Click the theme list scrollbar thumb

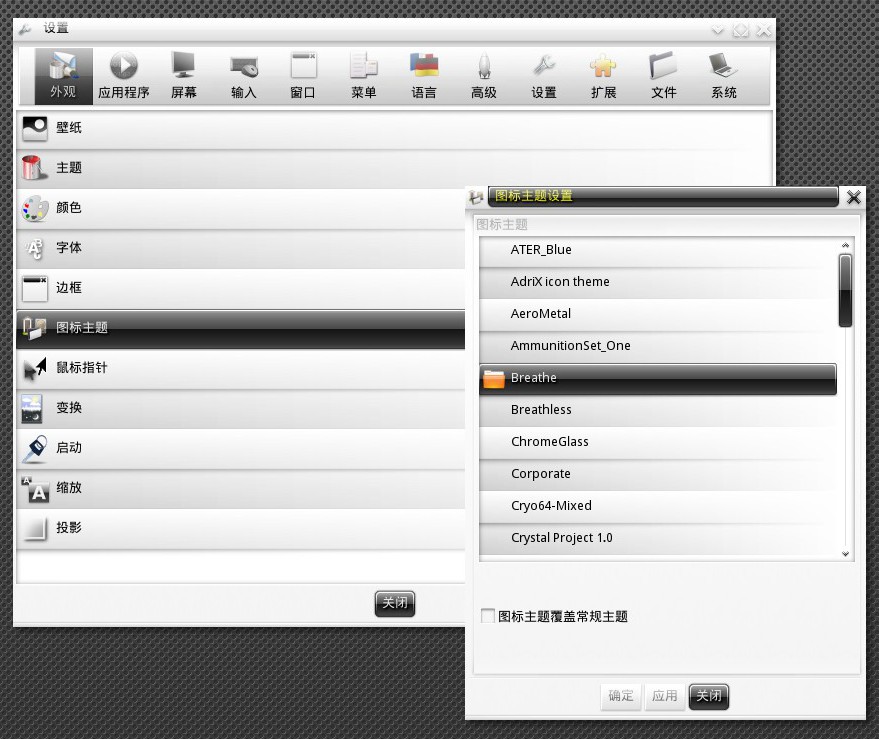coord(845,290)
